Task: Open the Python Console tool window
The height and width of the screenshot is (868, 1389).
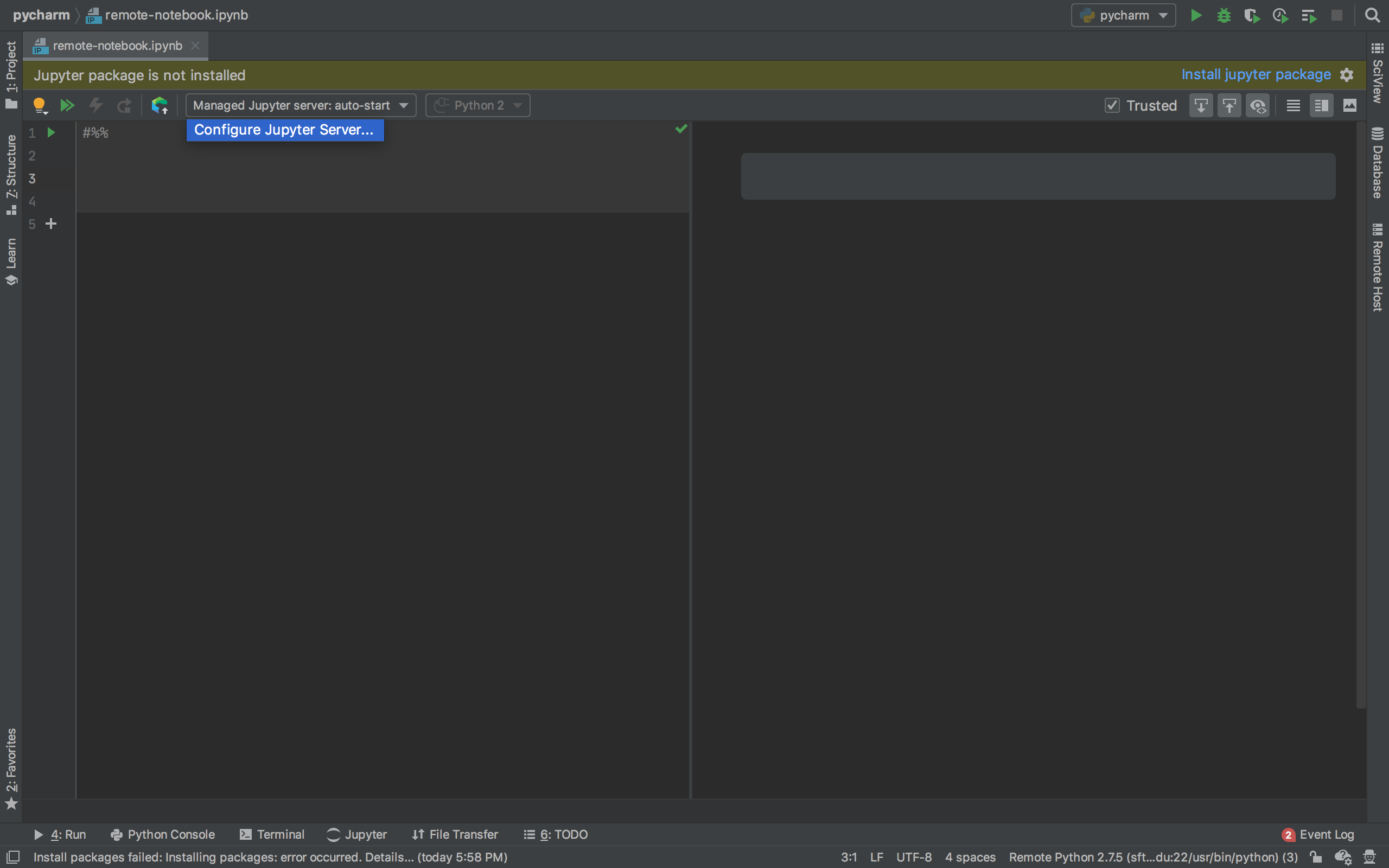Action: (162, 834)
